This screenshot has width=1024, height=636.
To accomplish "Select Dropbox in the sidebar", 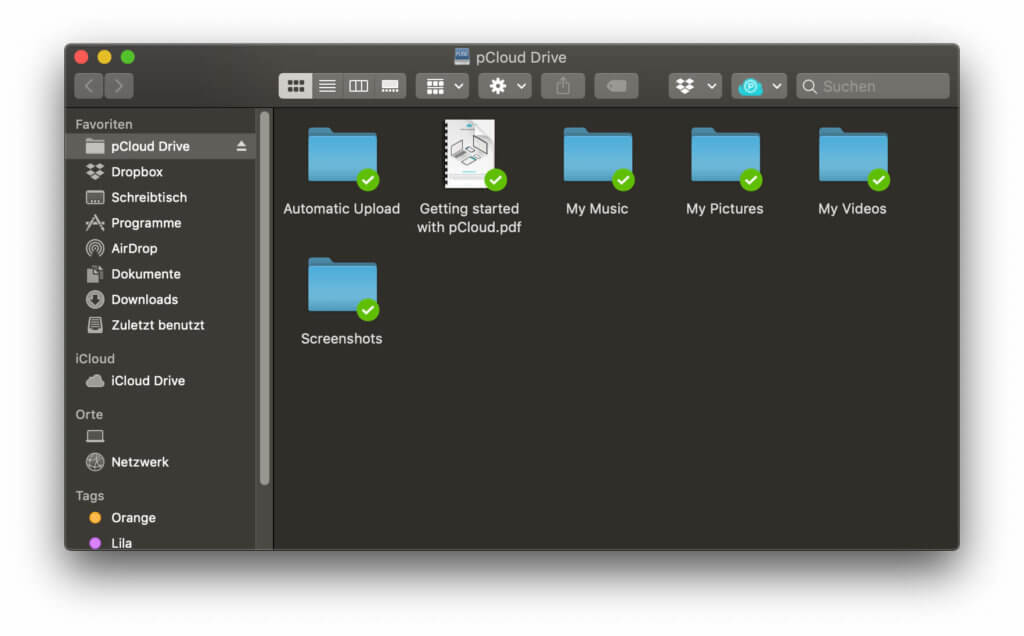I will [137, 172].
